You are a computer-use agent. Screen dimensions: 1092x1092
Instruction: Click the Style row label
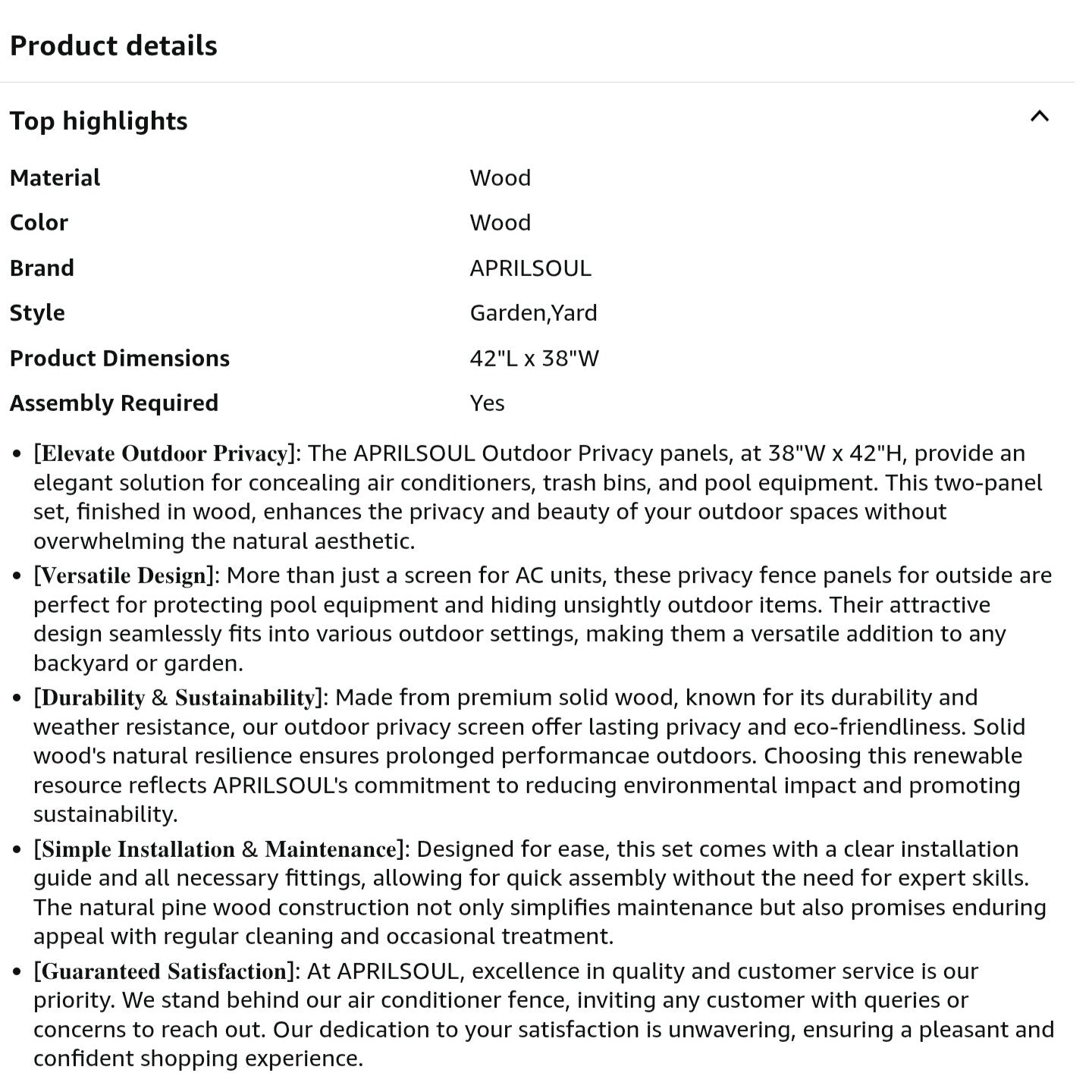[37, 313]
